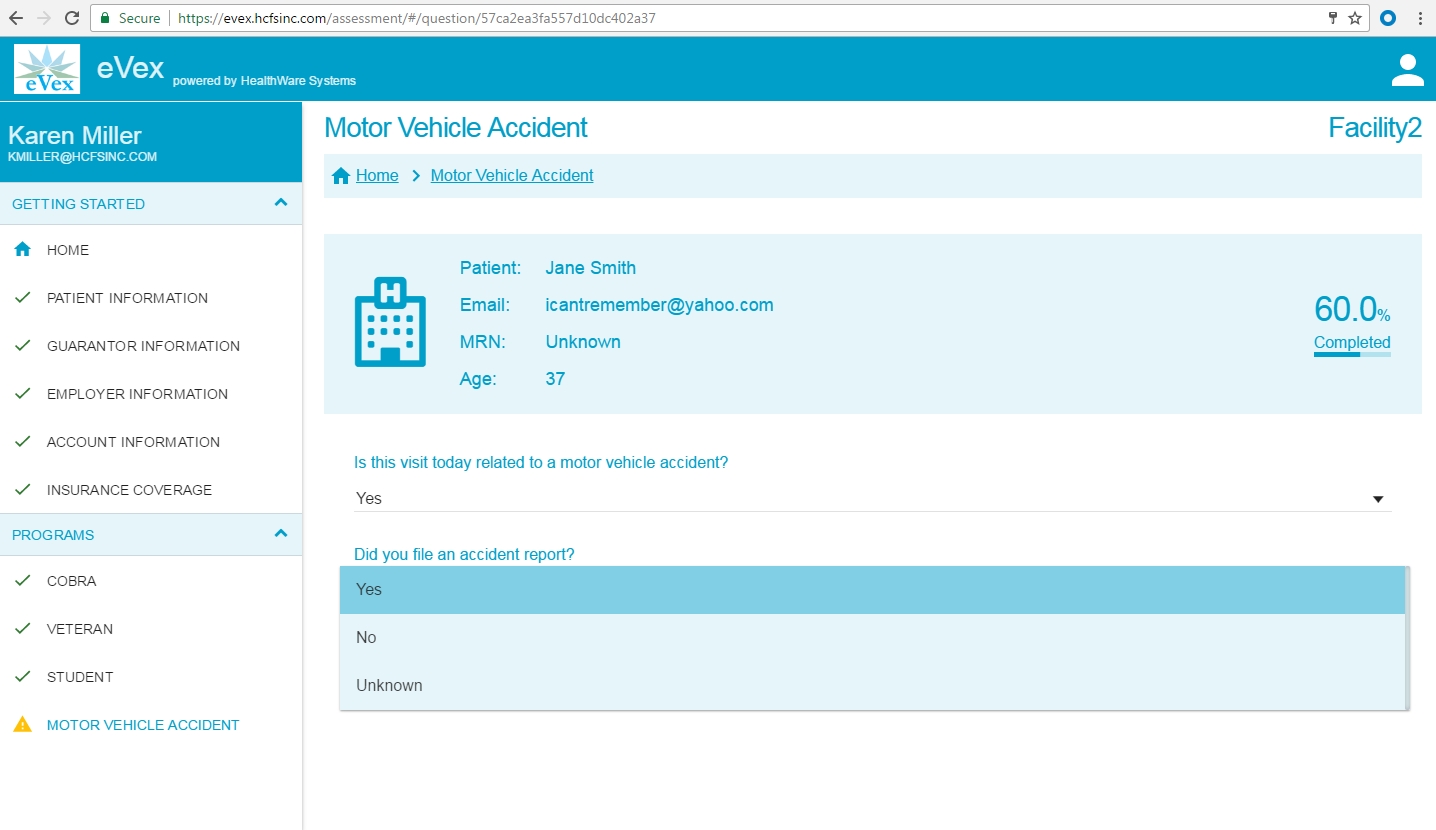The height and width of the screenshot is (830, 1436).
Task: Select Yes for accident report
Action: [x=872, y=590]
